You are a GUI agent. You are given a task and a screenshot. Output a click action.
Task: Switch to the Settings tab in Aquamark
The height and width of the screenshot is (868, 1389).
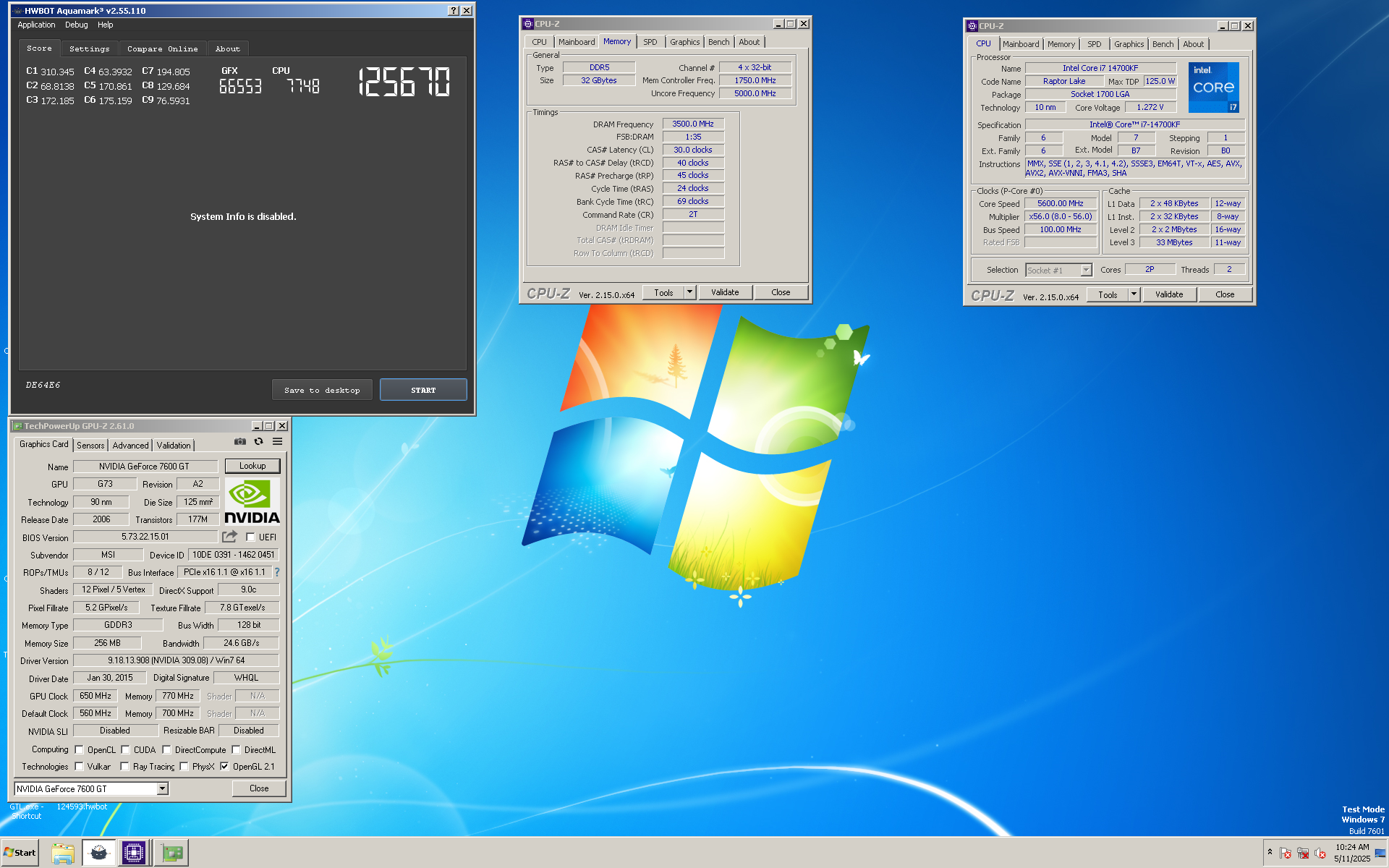tap(90, 48)
